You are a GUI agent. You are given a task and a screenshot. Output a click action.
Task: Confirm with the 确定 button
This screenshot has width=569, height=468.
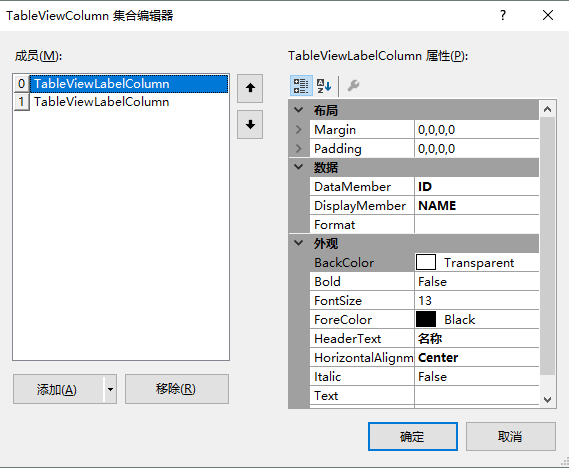[413, 436]
